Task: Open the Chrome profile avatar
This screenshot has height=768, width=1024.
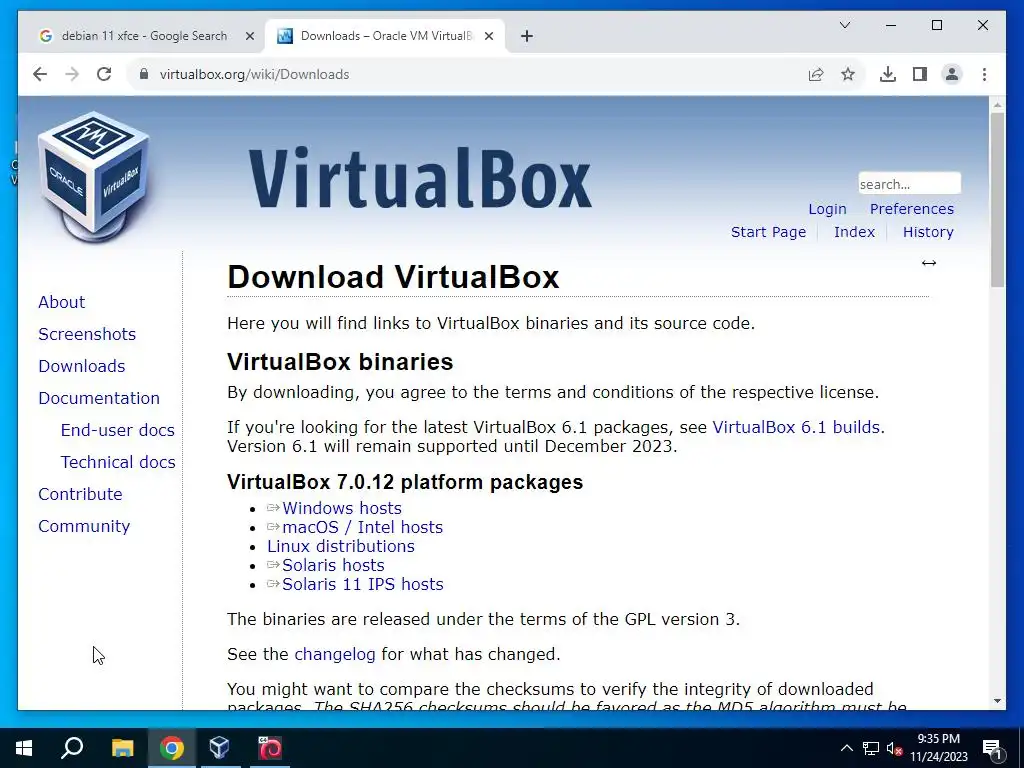Action: (952, 74)
